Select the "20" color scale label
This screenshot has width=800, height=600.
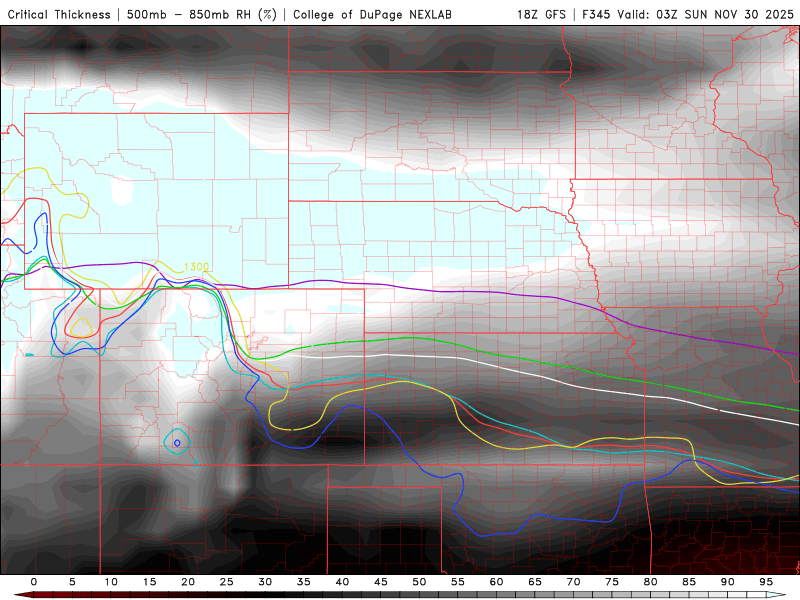point(188,582)
